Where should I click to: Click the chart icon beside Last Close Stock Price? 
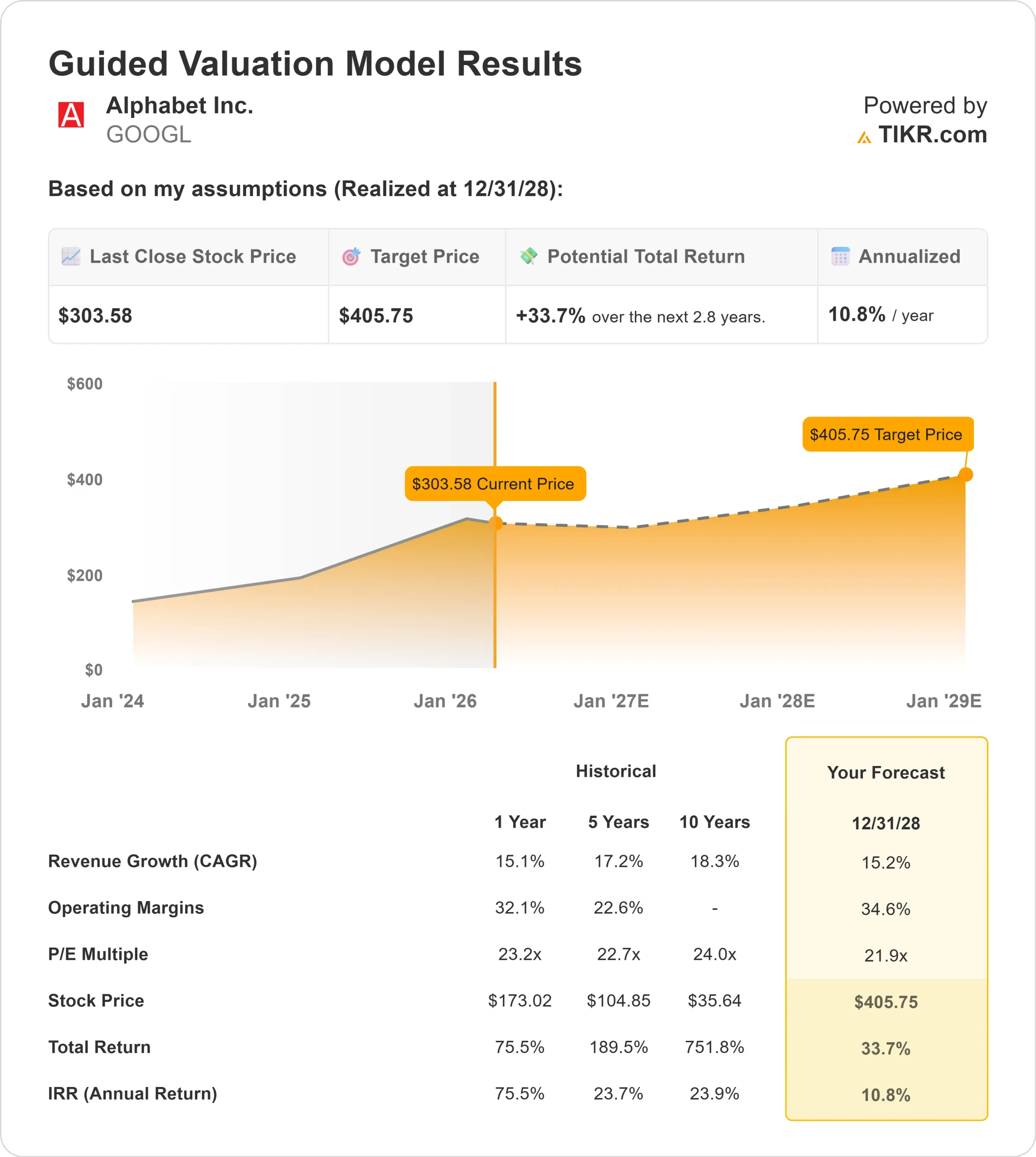click(x=70, y=256)
